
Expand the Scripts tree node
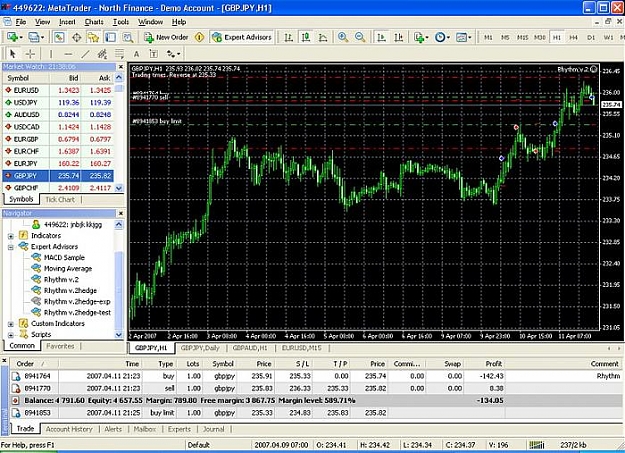(11, 335)
